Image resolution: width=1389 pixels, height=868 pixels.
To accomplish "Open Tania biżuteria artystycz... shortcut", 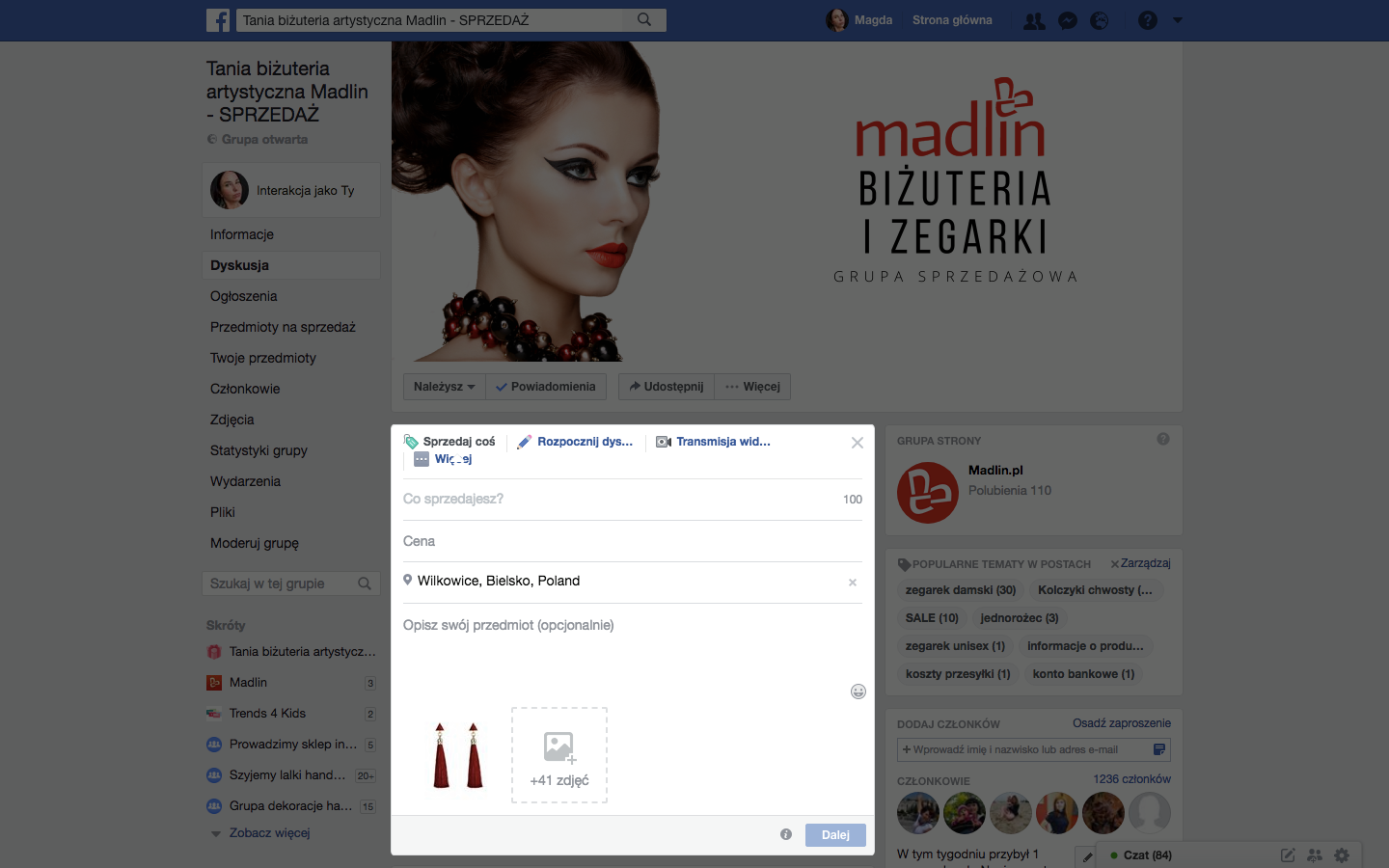I will tap(291, 652).
